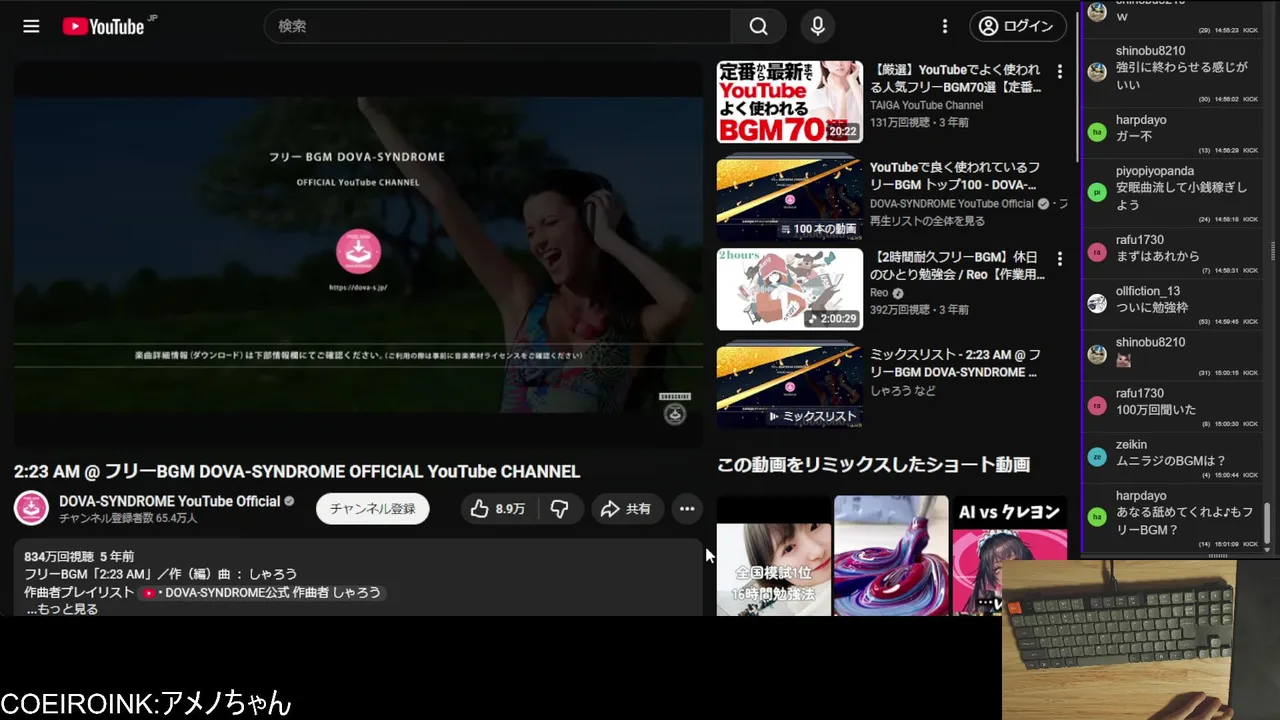Like the video with the thumbs-up button
Screen dimensions: 1280x720
[498, 509]
